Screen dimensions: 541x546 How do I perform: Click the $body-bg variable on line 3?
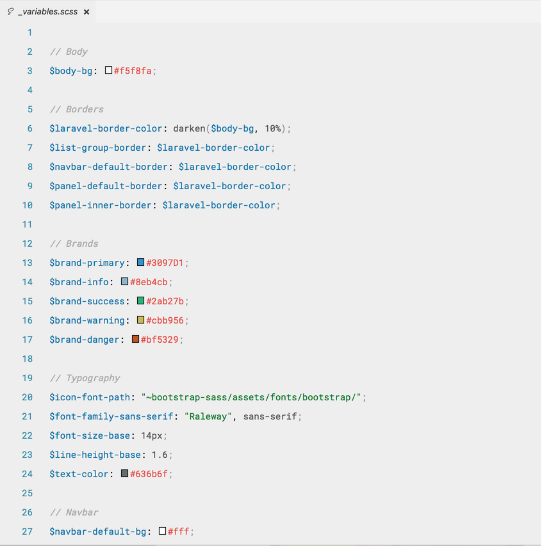tap(71, 71)
